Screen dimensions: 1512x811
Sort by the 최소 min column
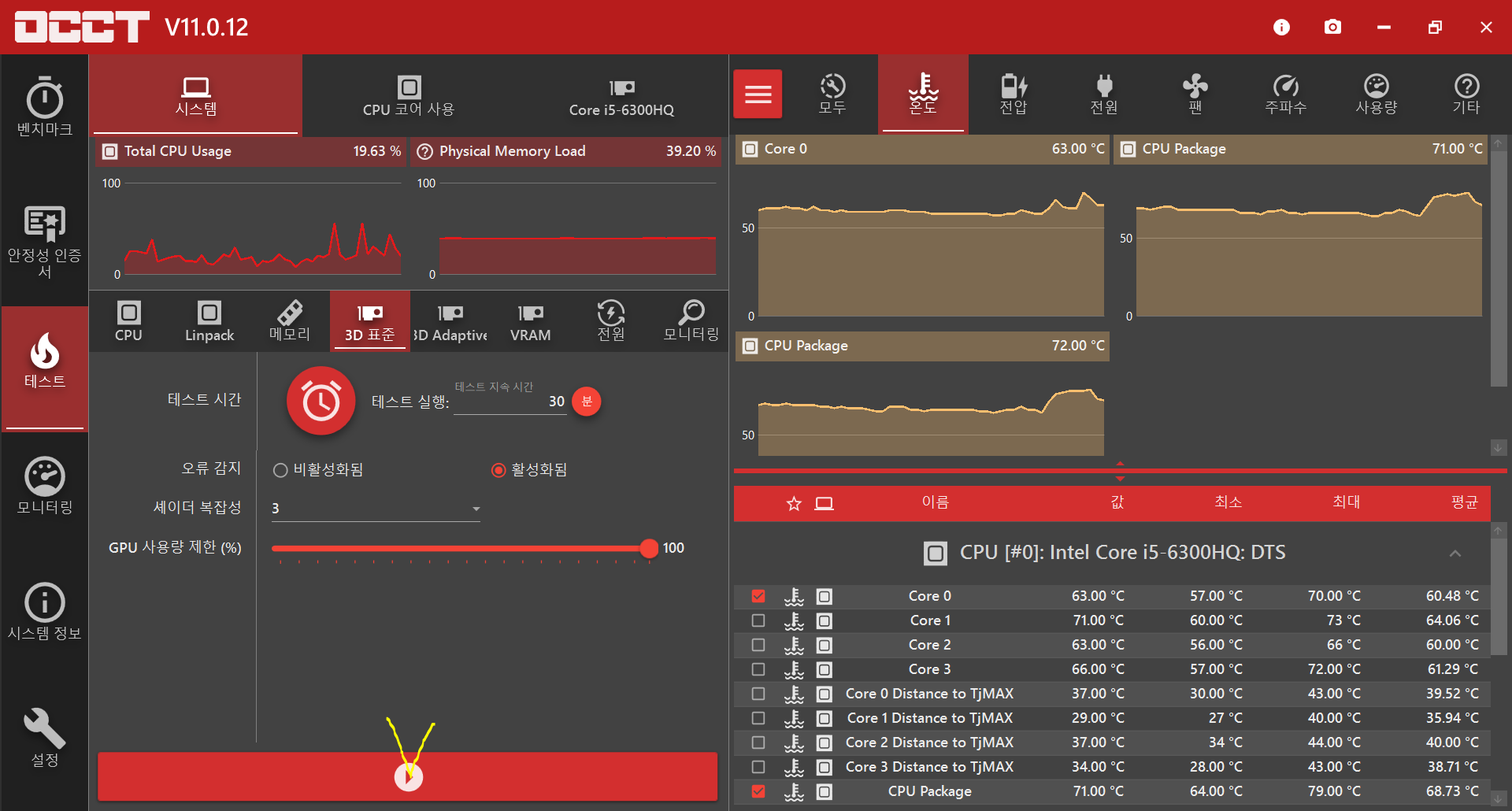coord(1228,502)
